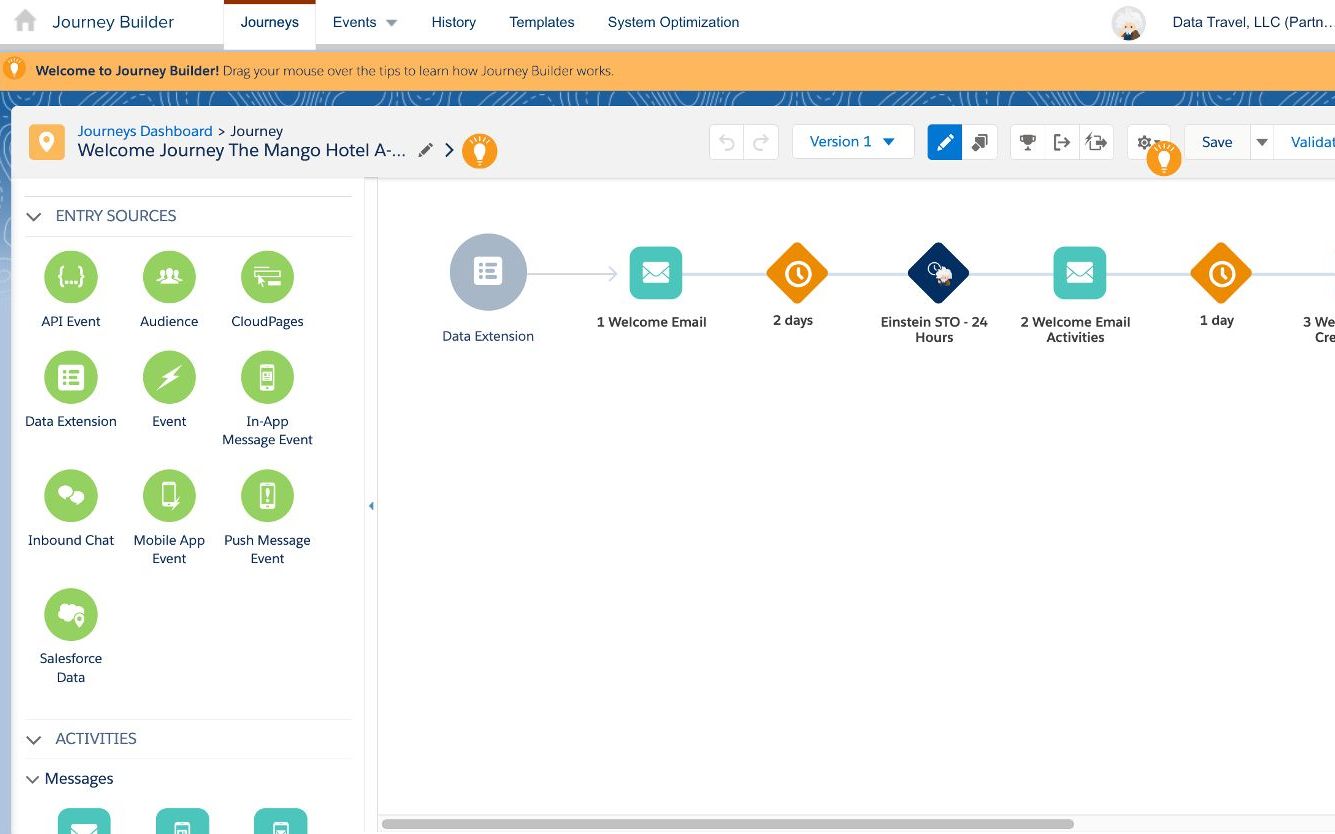The width and height of the screenshot is (1335, 834).
Task: Click the Einstein user avatar
Action: 1129,23
